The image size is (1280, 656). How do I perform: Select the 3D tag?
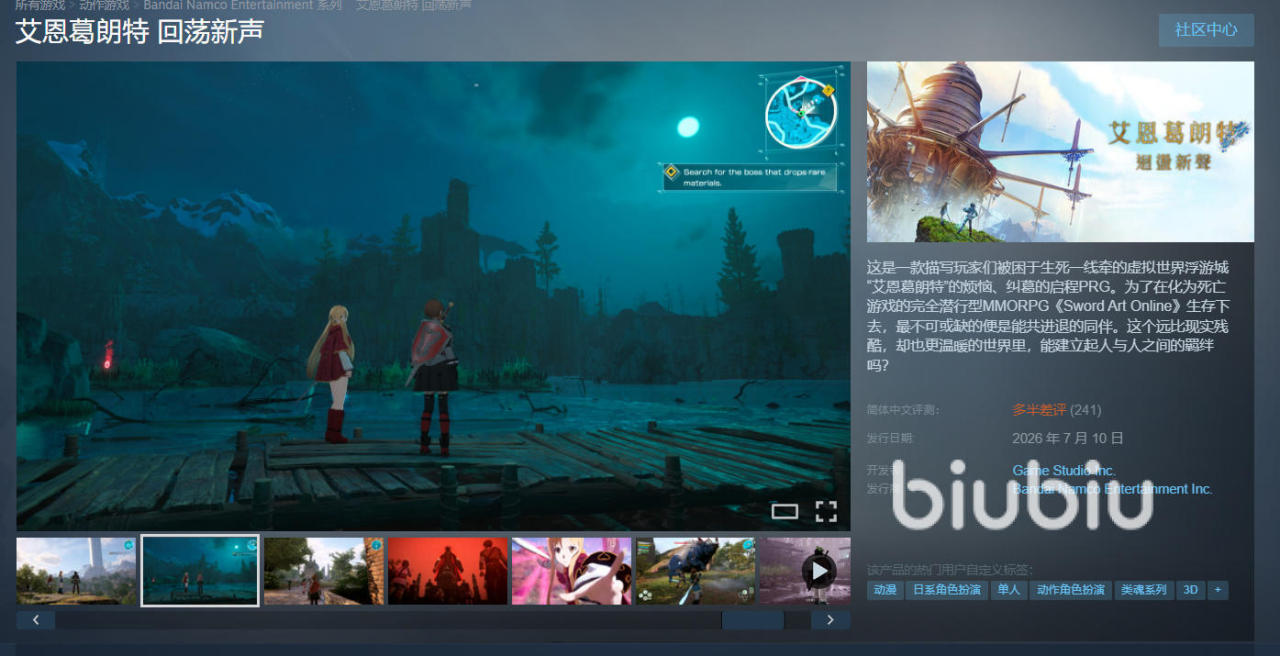pos(1190,590)
